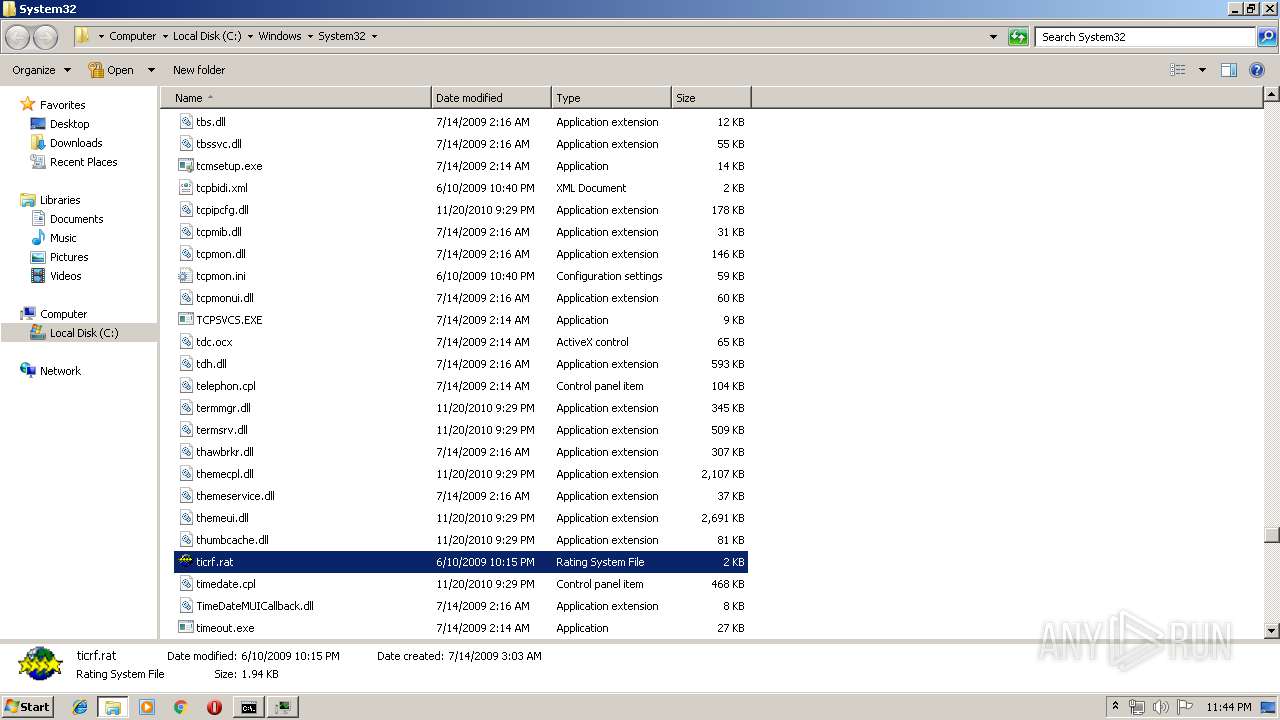
Task: Expand the Computer breadcrumb arrow
Action: 165,36
